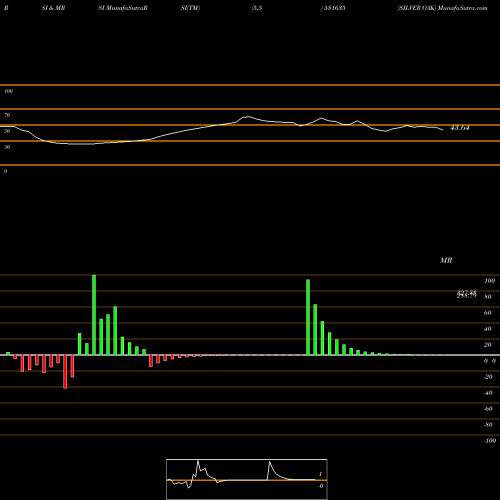
Task: Click the -20 label on MR axis
Action: 488,377
